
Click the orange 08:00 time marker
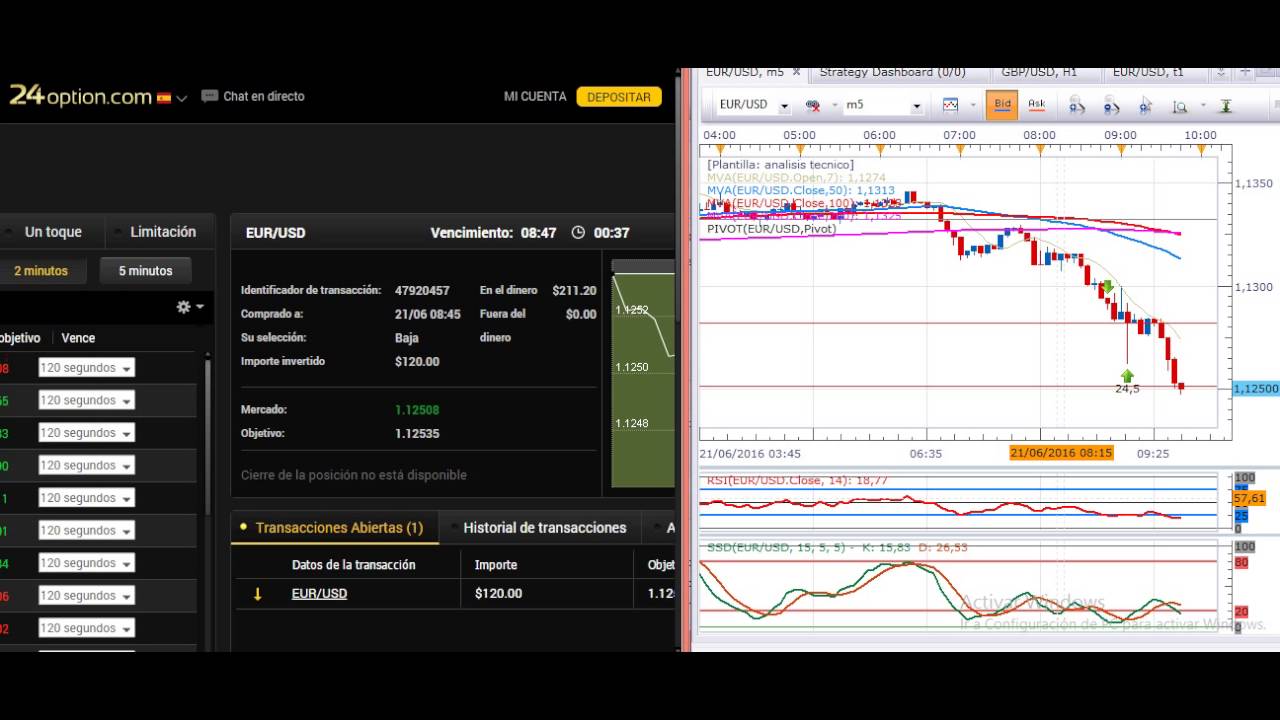[x=1040, y=150]
